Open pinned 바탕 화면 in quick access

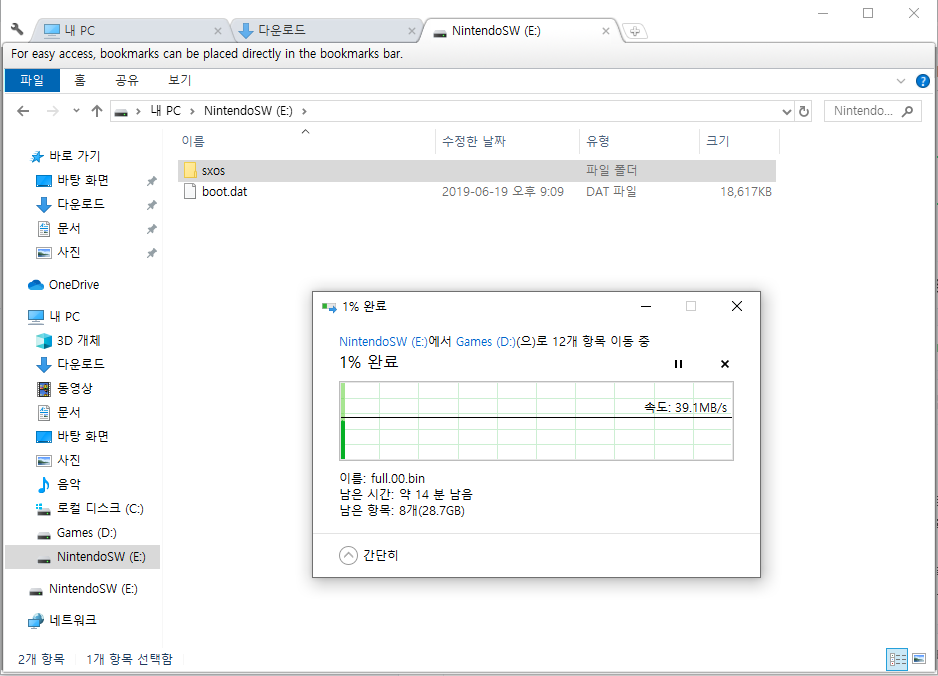pyautogui.click(x=83, y=181)
